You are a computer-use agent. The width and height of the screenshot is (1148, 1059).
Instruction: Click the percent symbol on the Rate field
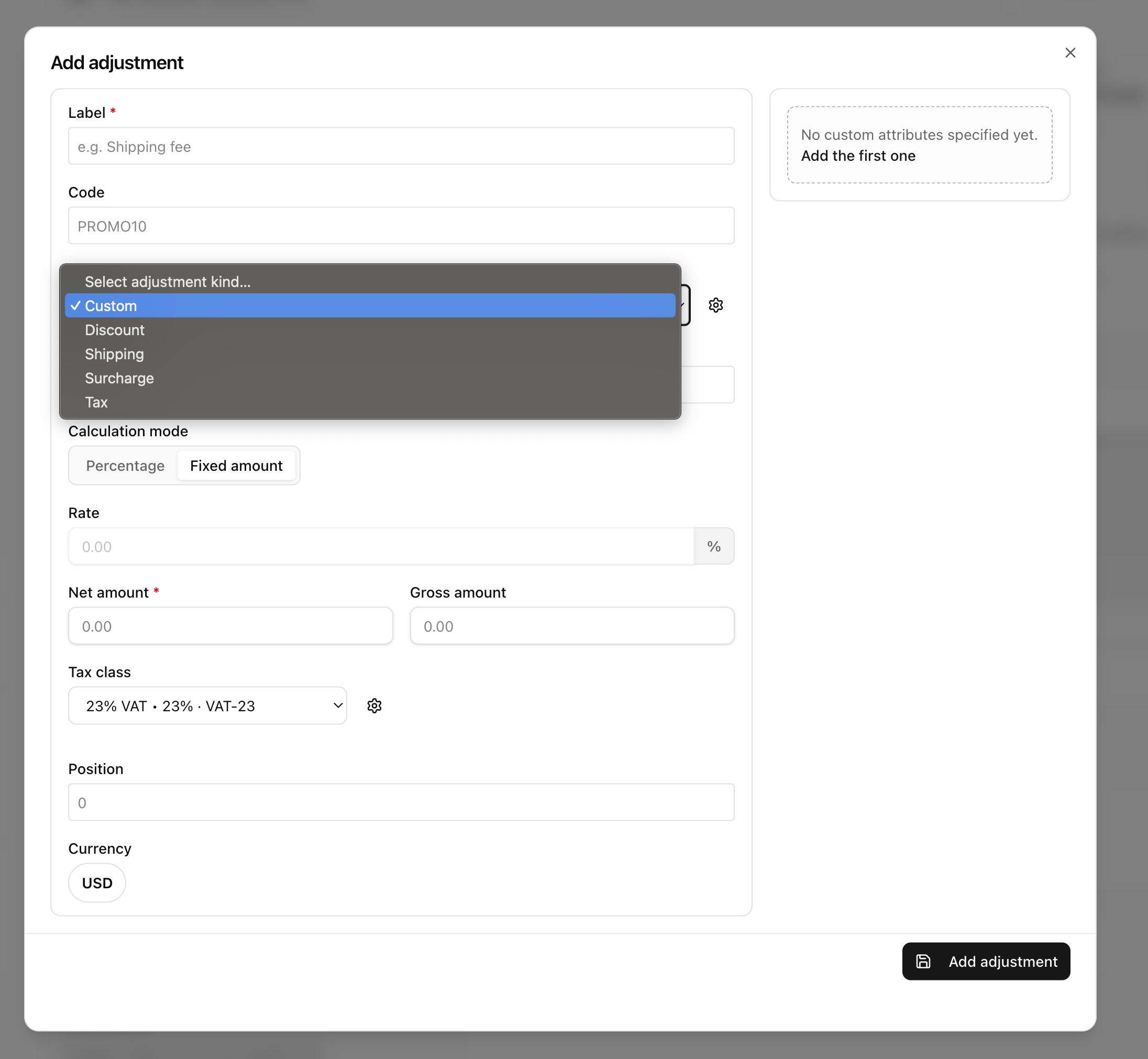click(x=713, y=546)
